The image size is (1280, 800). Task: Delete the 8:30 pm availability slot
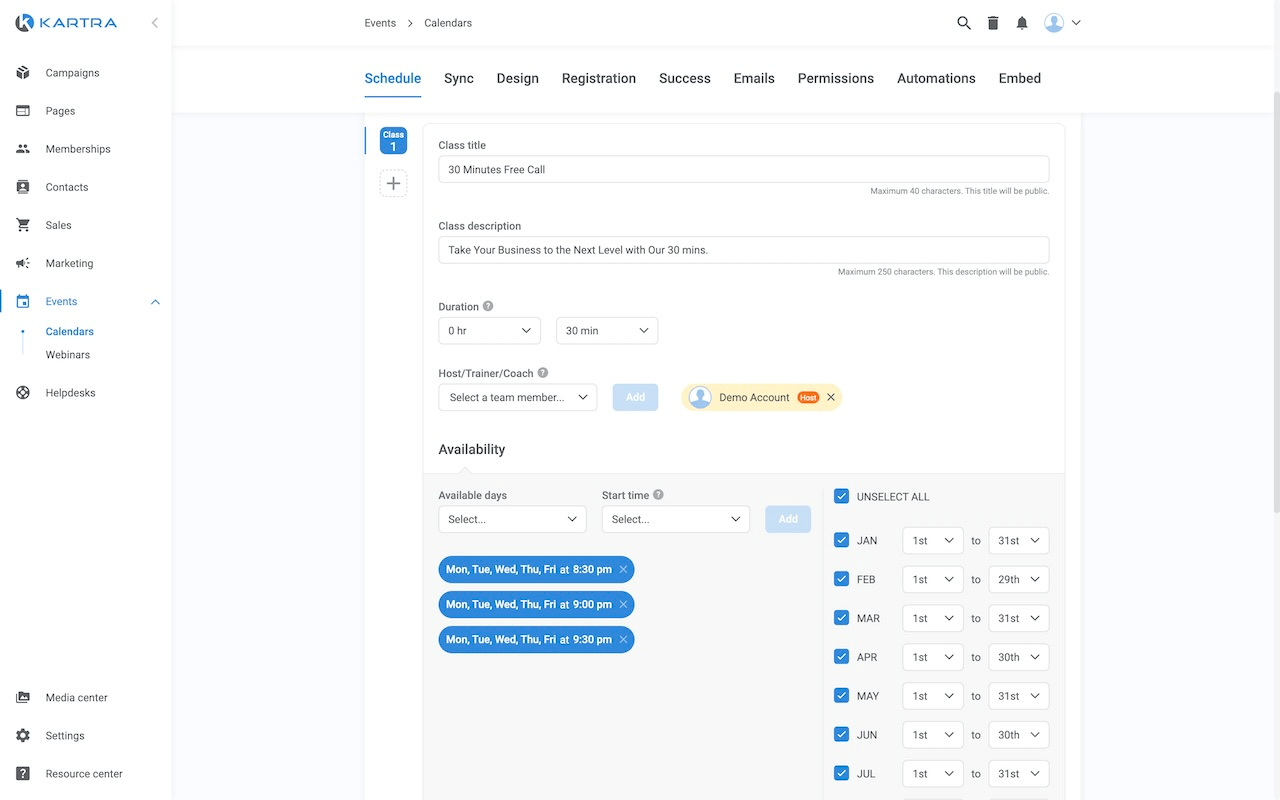[x=623, y=570]
